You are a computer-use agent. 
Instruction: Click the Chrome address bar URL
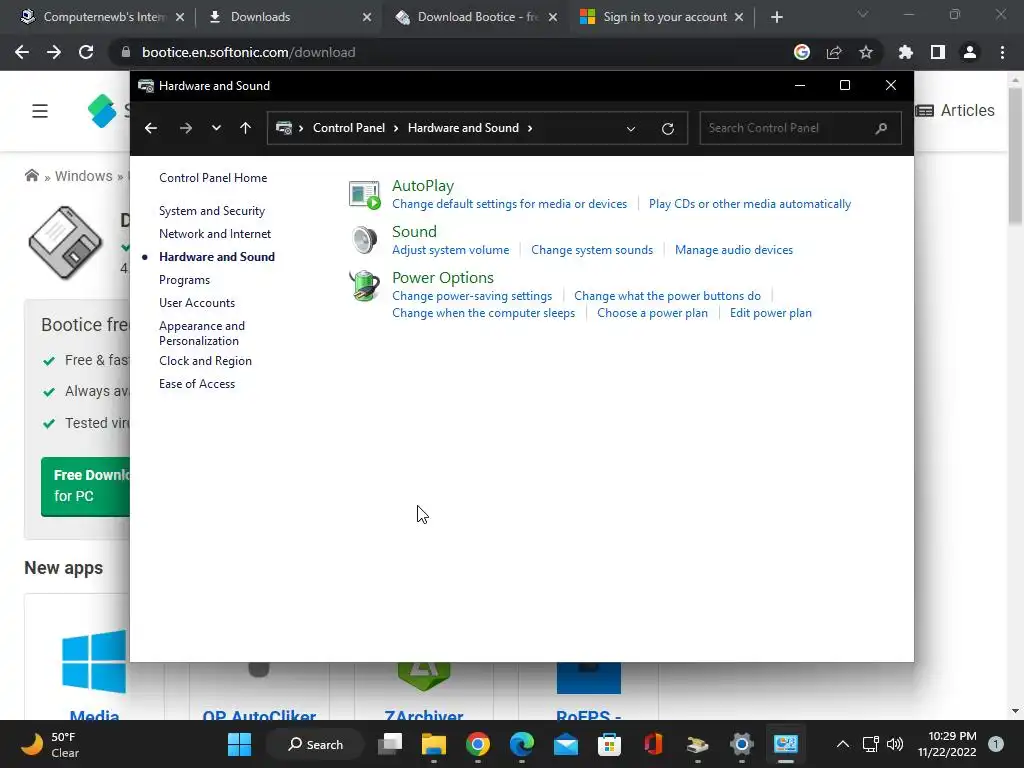249,52
